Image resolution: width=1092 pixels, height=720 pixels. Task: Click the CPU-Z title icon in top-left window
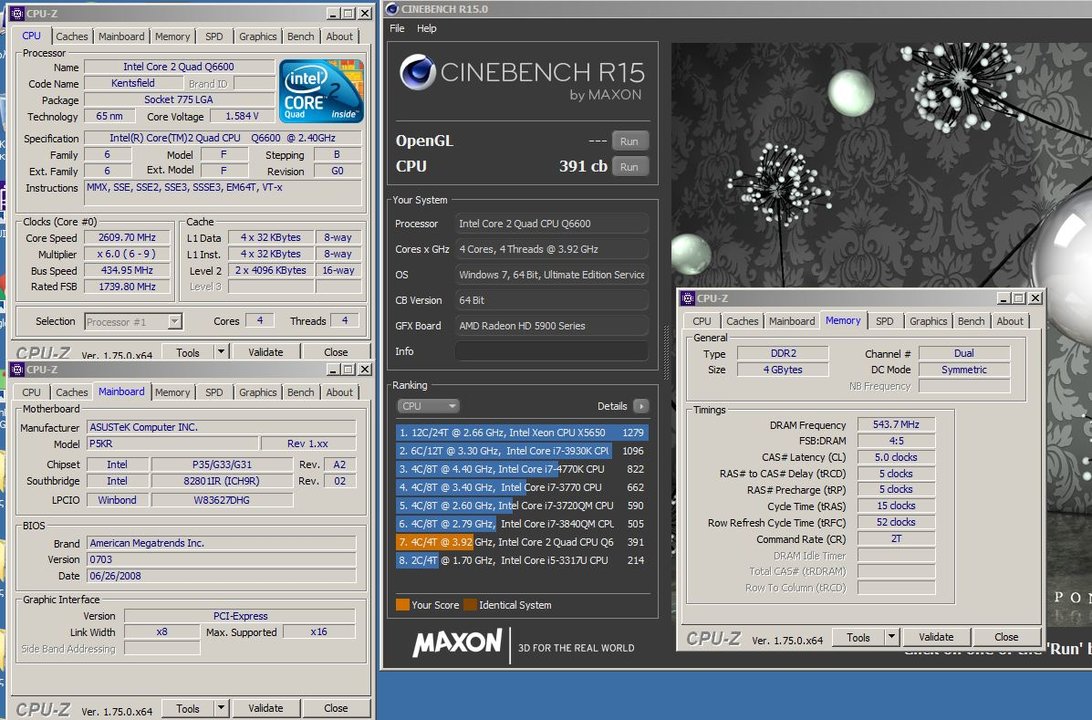[17, 13]
